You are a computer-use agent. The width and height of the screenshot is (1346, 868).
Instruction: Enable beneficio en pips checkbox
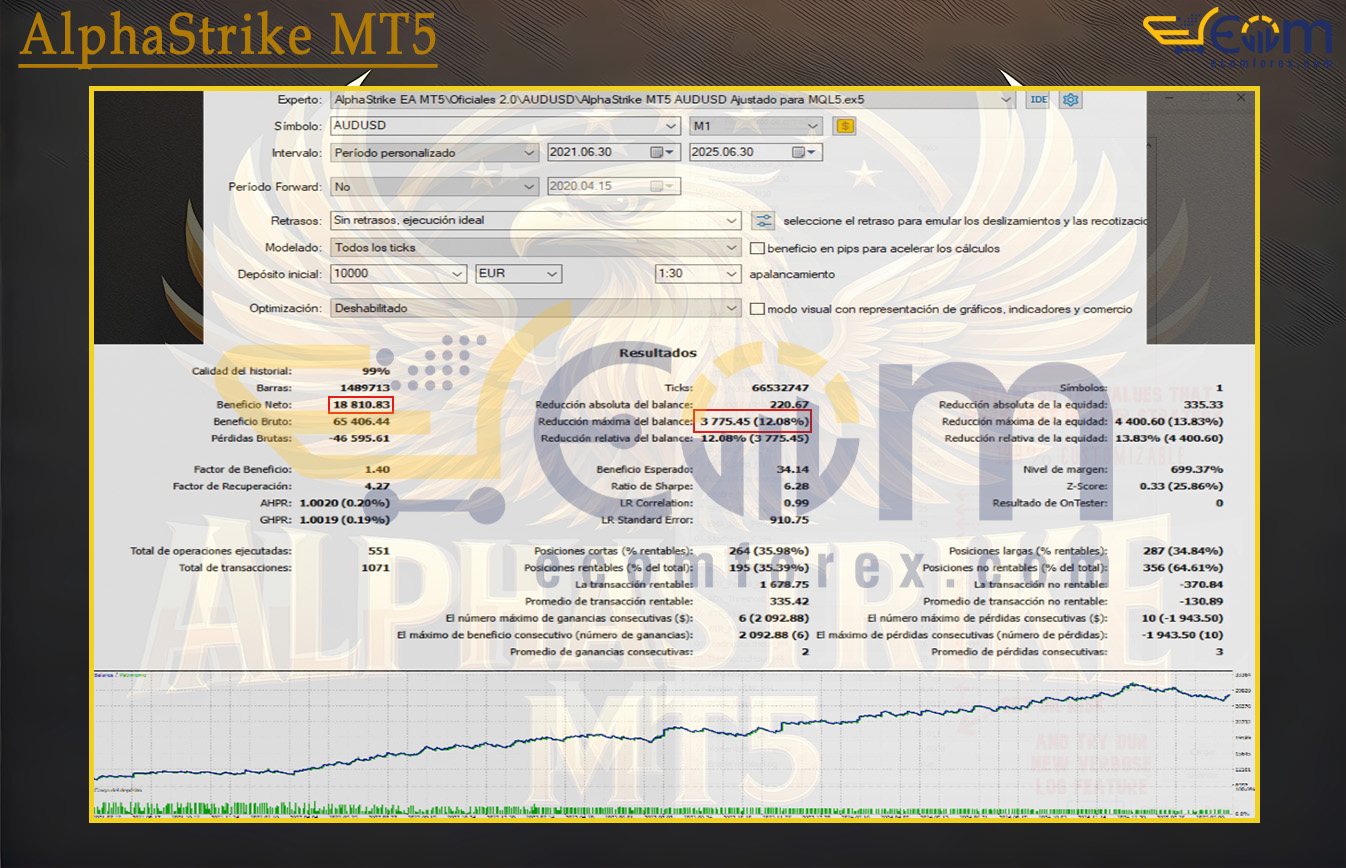coord(757,248)
